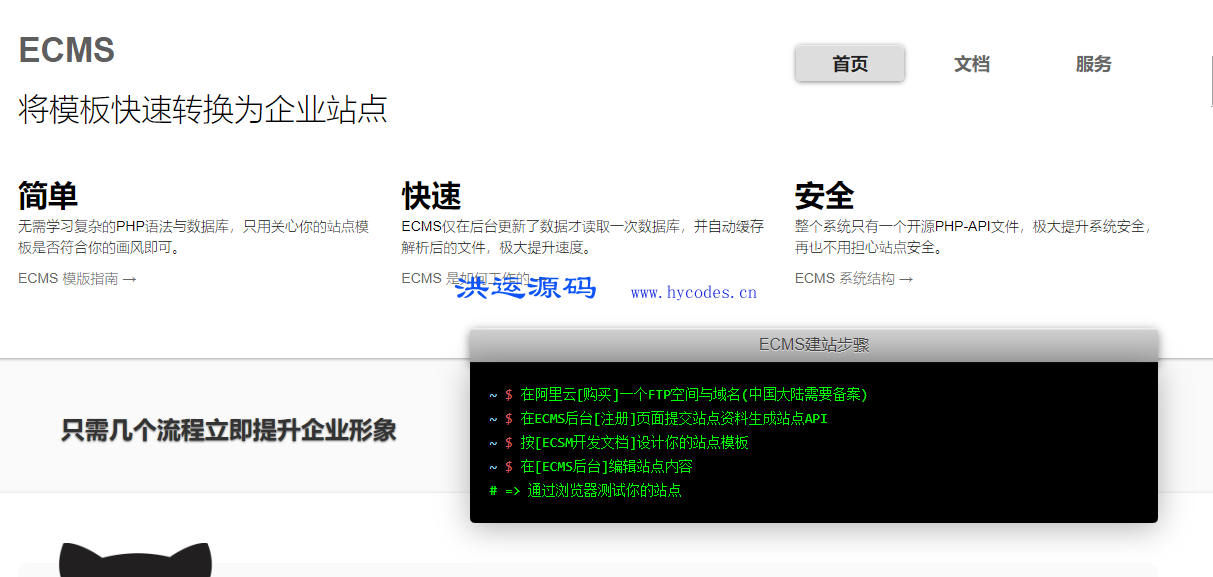Screen dimensions: 1213x577
Task: Go to the 服务 navigation tab
Action: pyautogui.click(x=1094, y=64)
